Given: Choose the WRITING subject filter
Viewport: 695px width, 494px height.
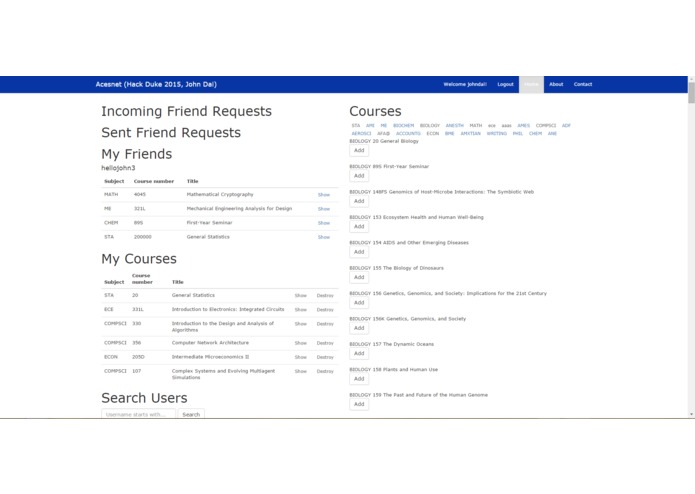Looking at the screenshot, I should pos(496,133).
